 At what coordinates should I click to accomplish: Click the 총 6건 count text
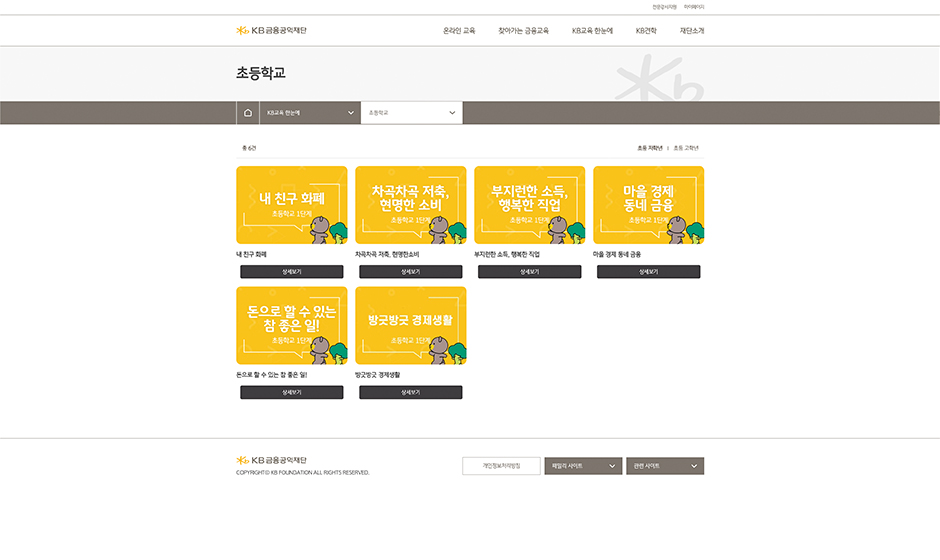[249, 148]
